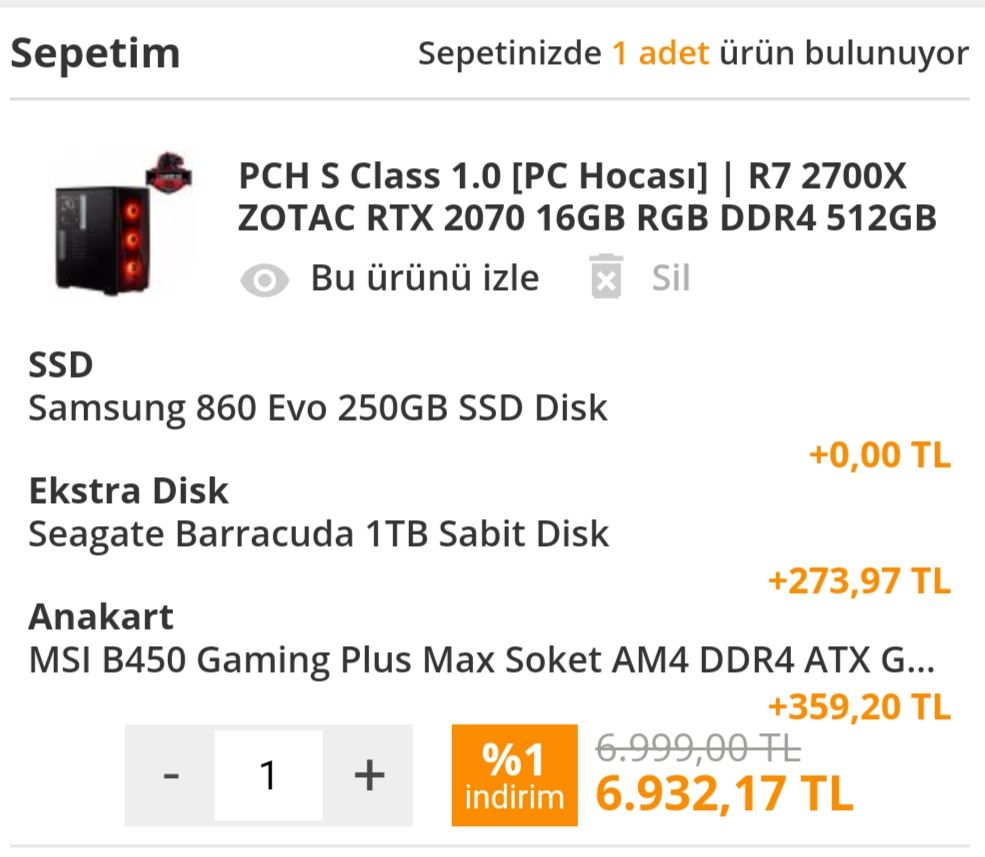Open the PC Hocası logo above the case image

click(168, 170)
